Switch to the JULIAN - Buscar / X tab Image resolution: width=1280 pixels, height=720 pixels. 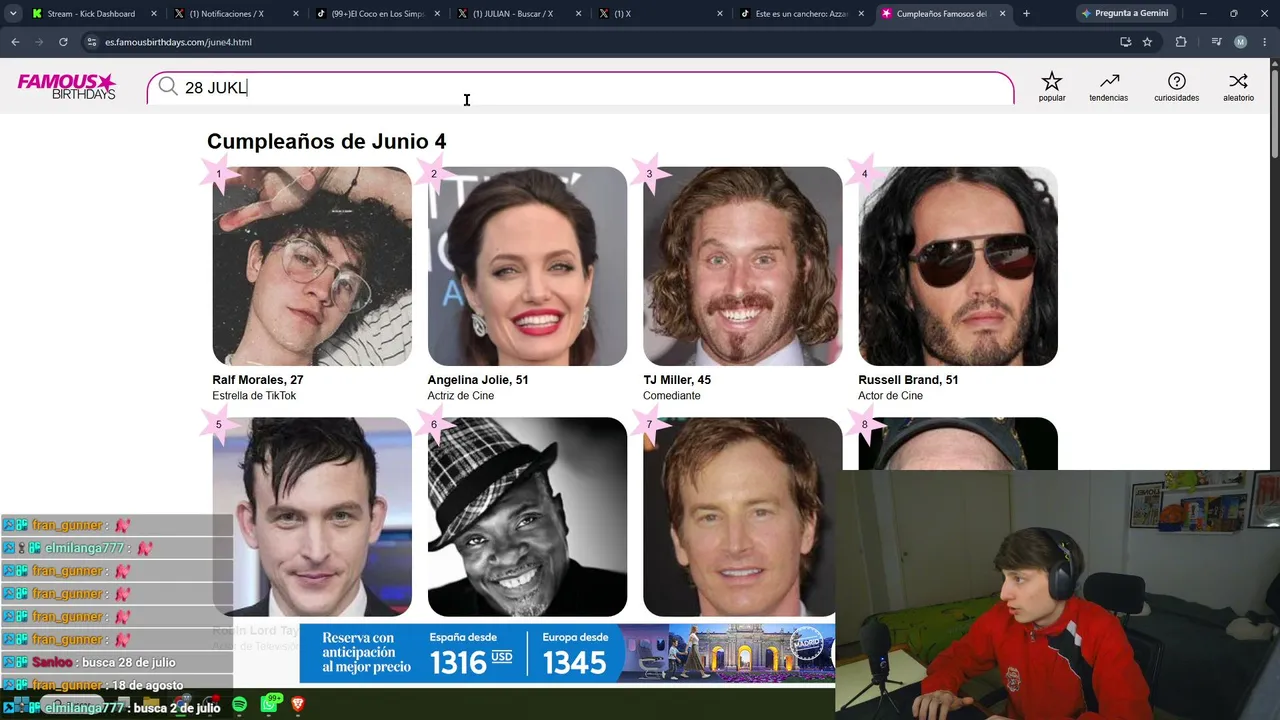pyautogui.click(x=520, y=14)
